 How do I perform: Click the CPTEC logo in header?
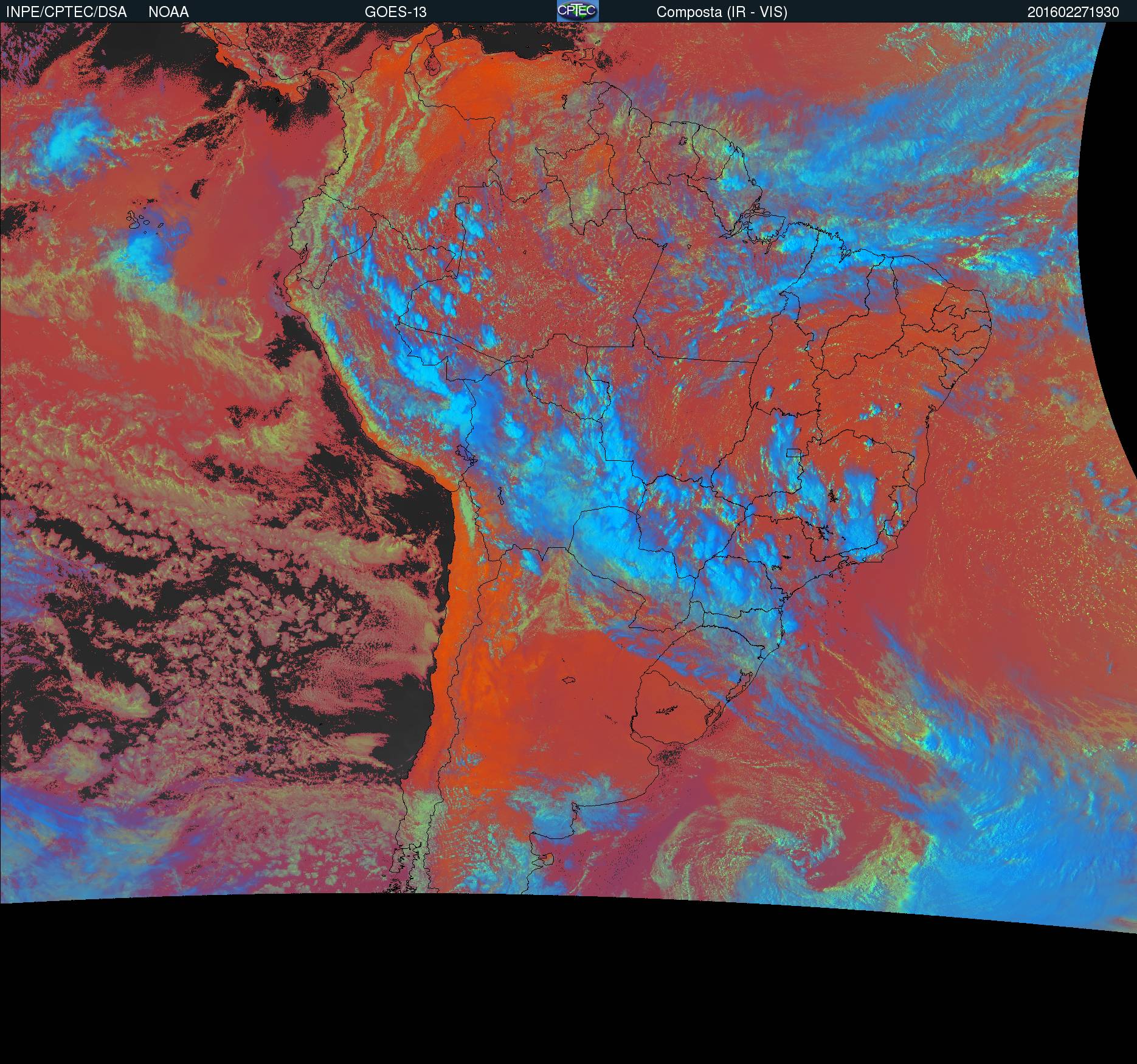point(578,11)
